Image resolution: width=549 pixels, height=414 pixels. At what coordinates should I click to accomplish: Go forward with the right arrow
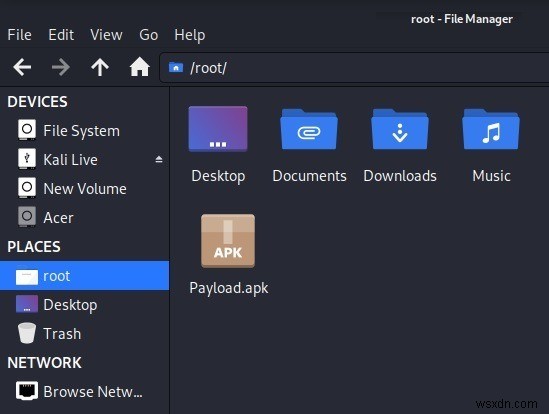tap(61, 67)
